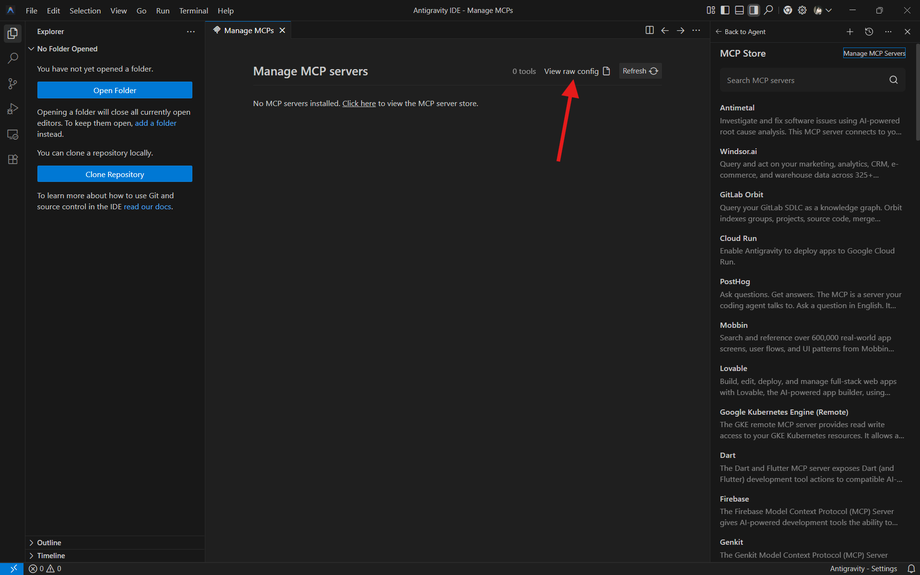Select the PostHog MCP server

coord(811,294)
